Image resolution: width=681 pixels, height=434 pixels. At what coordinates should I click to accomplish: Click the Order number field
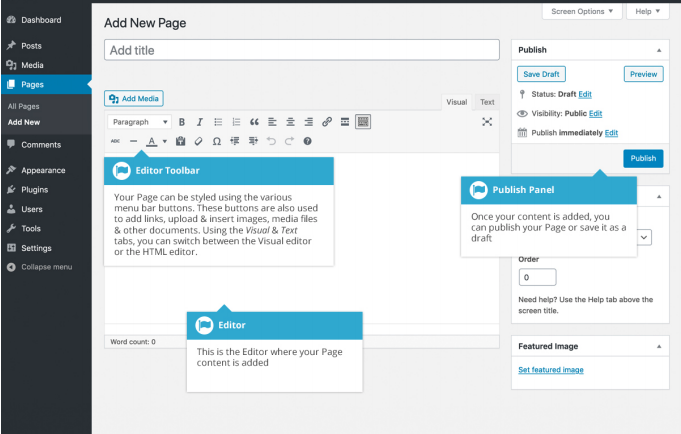537,277
